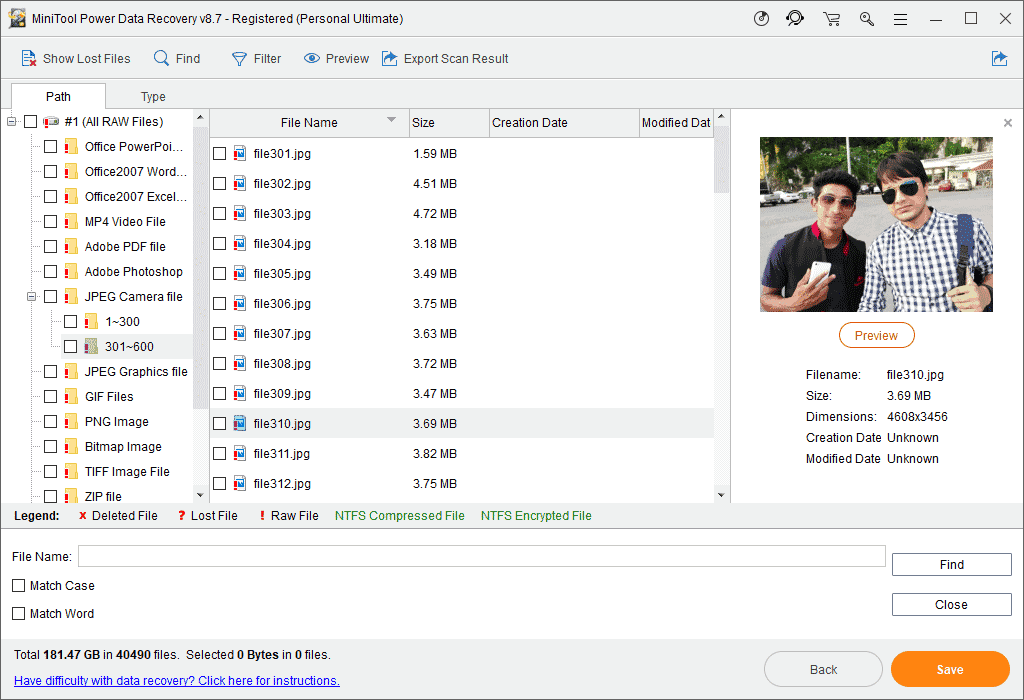This screenshot has height=700, width=1024.
Task: Click the share icon at toolbar right
Action: click(x=999, y=59)
